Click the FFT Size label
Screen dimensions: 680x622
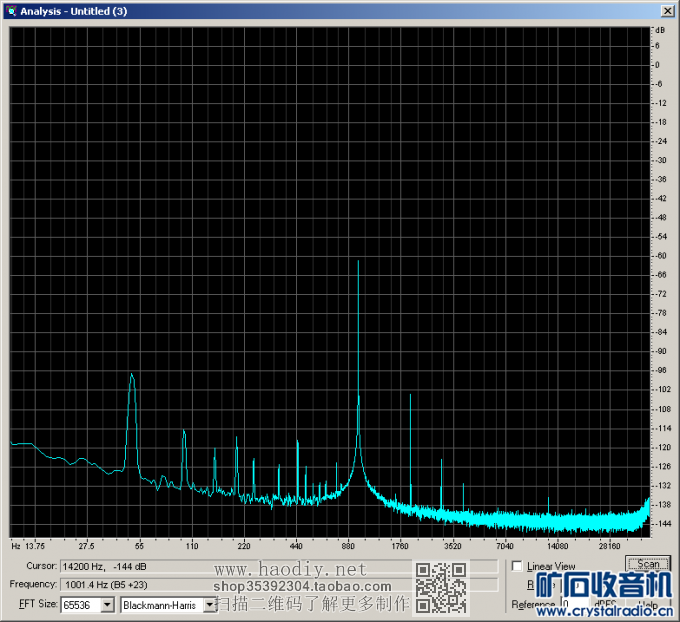pos(34,604)
